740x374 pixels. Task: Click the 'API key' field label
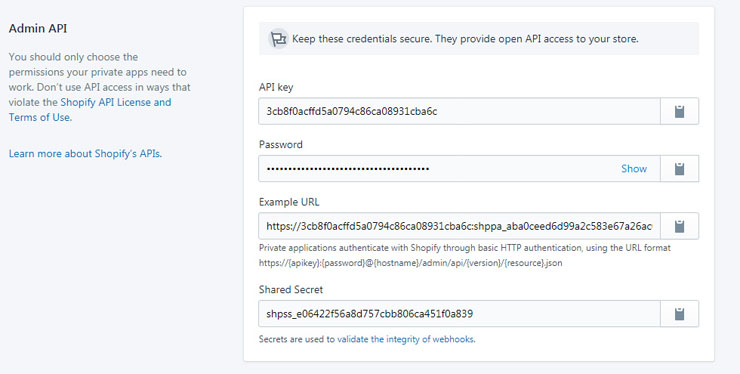click(276, 87)
